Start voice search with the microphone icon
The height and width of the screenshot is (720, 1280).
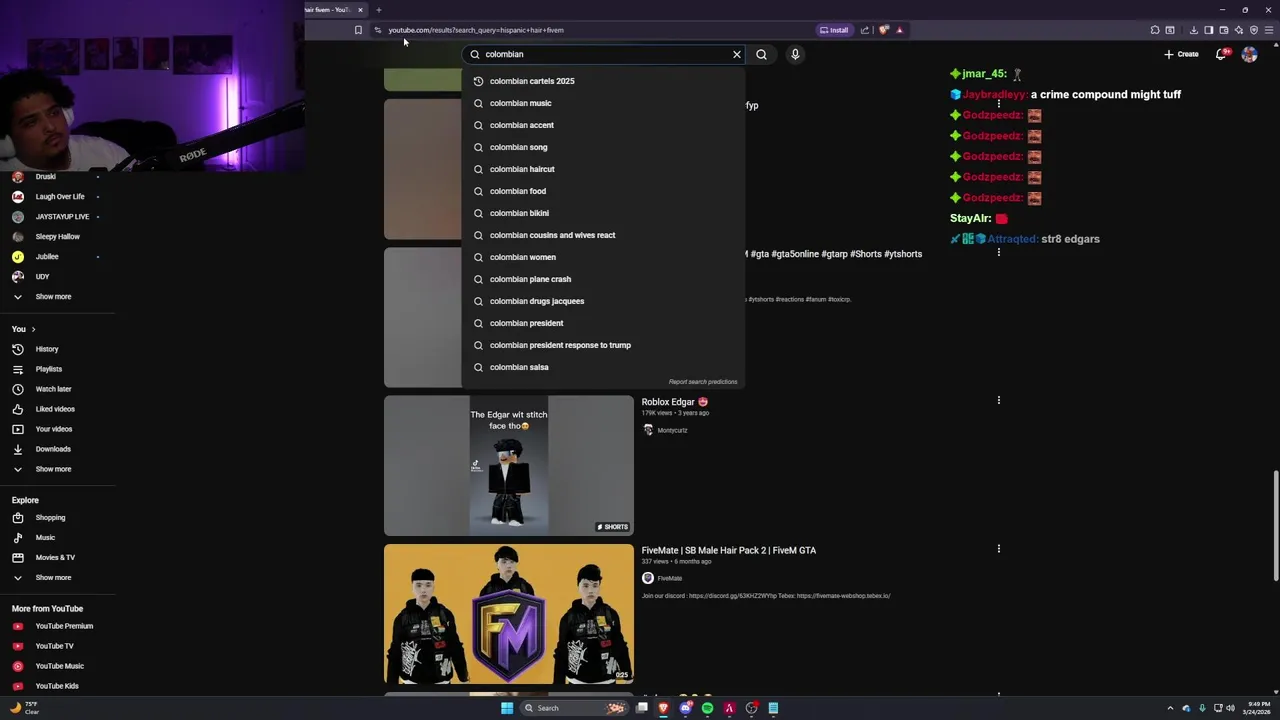click(795, 54)
